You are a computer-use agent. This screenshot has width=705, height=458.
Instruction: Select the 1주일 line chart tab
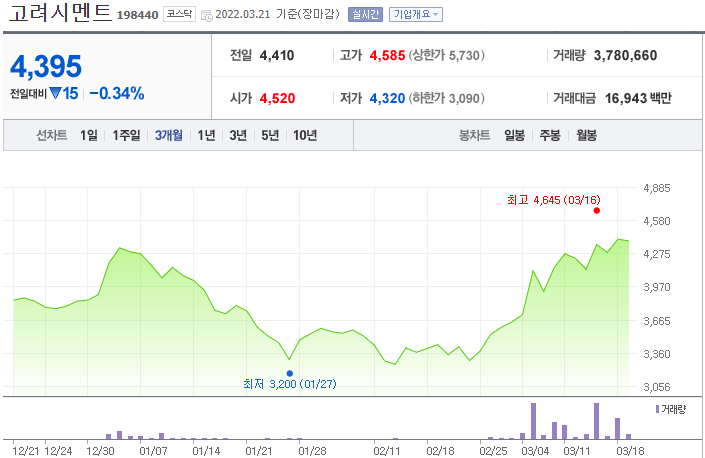point(126,135)
